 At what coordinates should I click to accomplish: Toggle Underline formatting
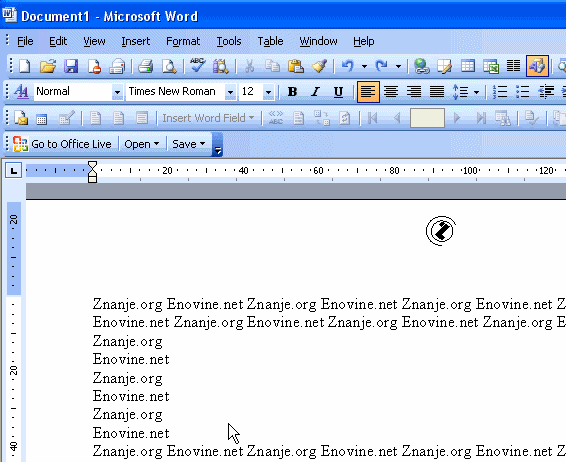click(338, 92)
